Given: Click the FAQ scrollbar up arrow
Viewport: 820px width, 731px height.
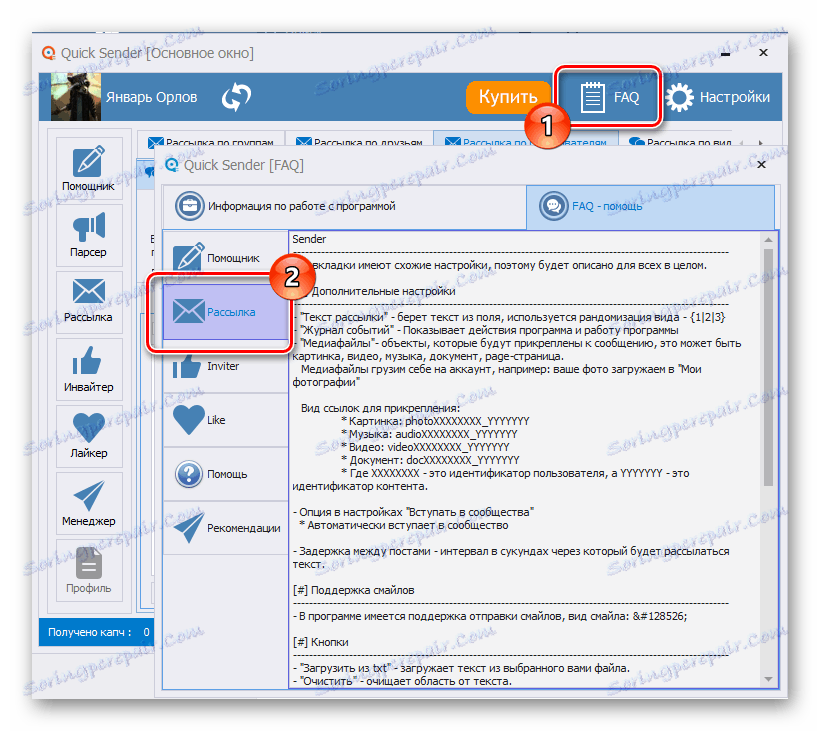Looking at the screenshot, I should tap(768, 239).
